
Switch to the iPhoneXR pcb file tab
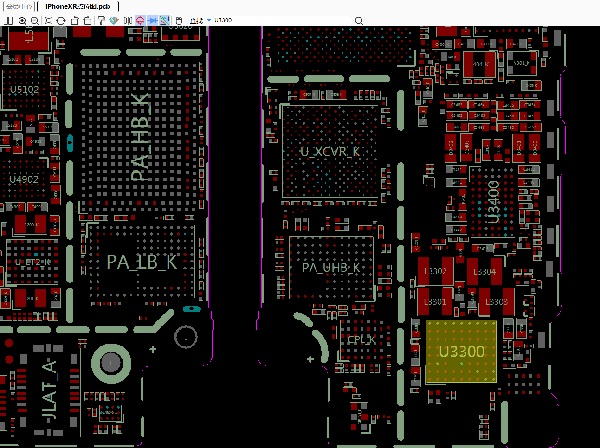pos(77,6)
